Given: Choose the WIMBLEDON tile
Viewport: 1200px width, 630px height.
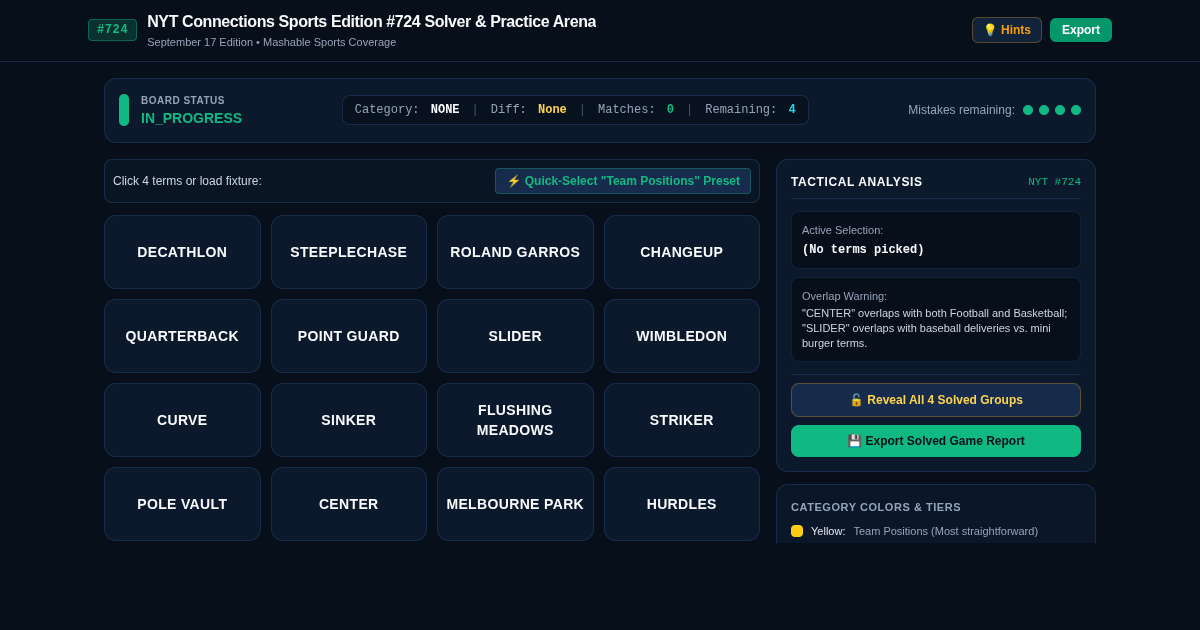Looking at the screenshot, I should click(x=682, y=336).
